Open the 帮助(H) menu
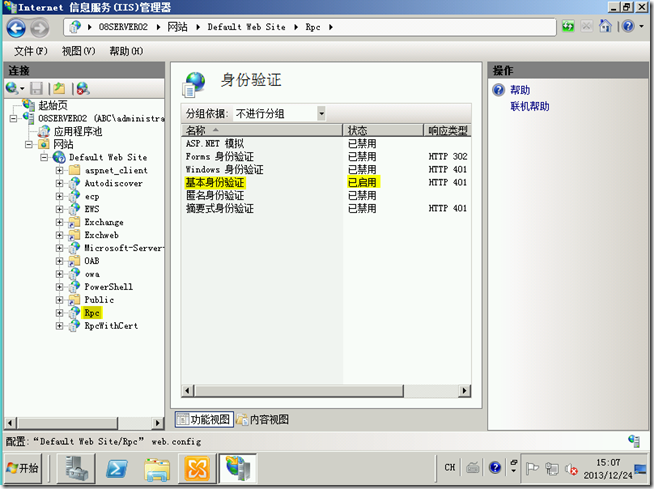The width and height of the screenshot is (654, 489). click(x=126, y=51)
